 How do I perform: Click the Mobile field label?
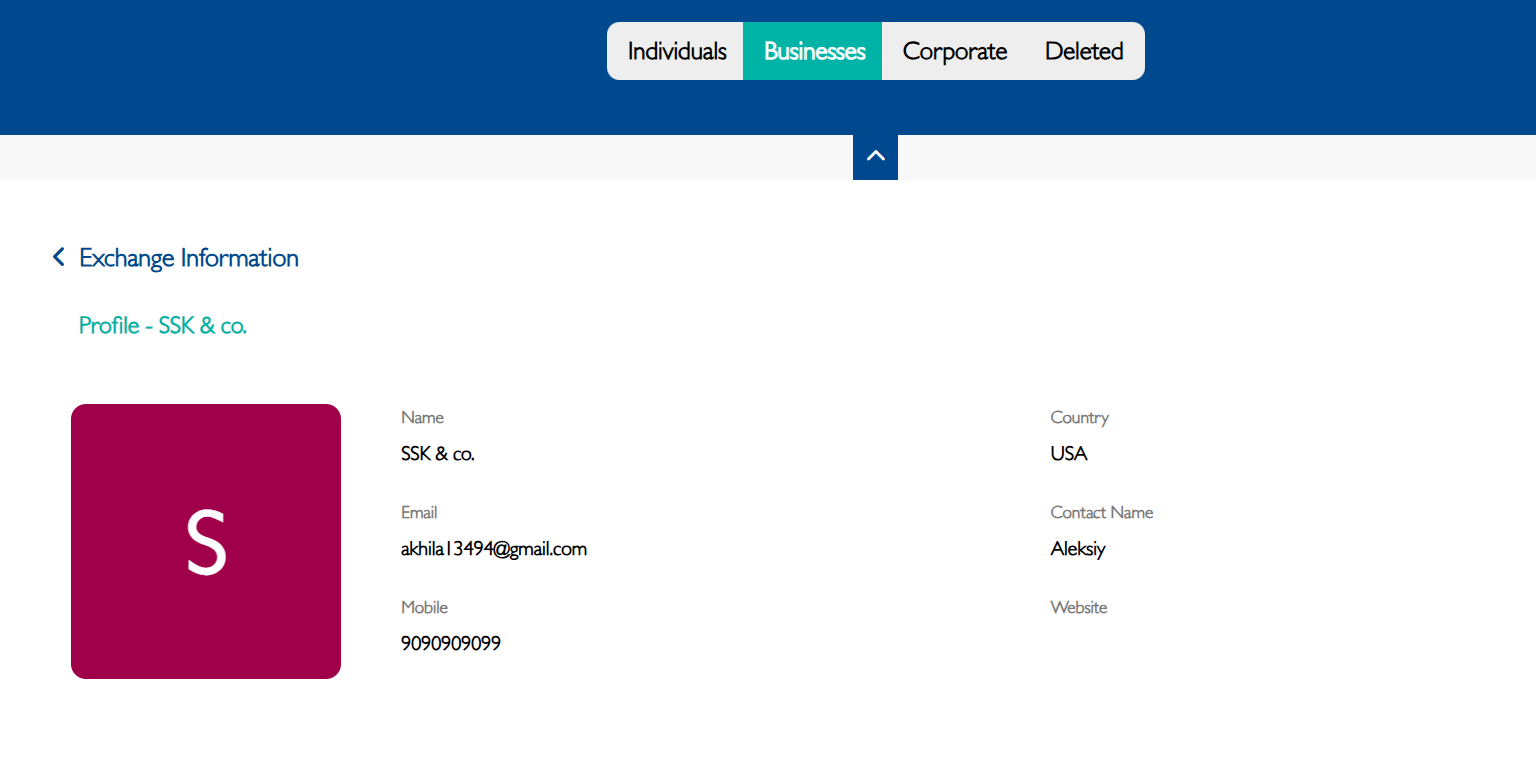[424, 608]
